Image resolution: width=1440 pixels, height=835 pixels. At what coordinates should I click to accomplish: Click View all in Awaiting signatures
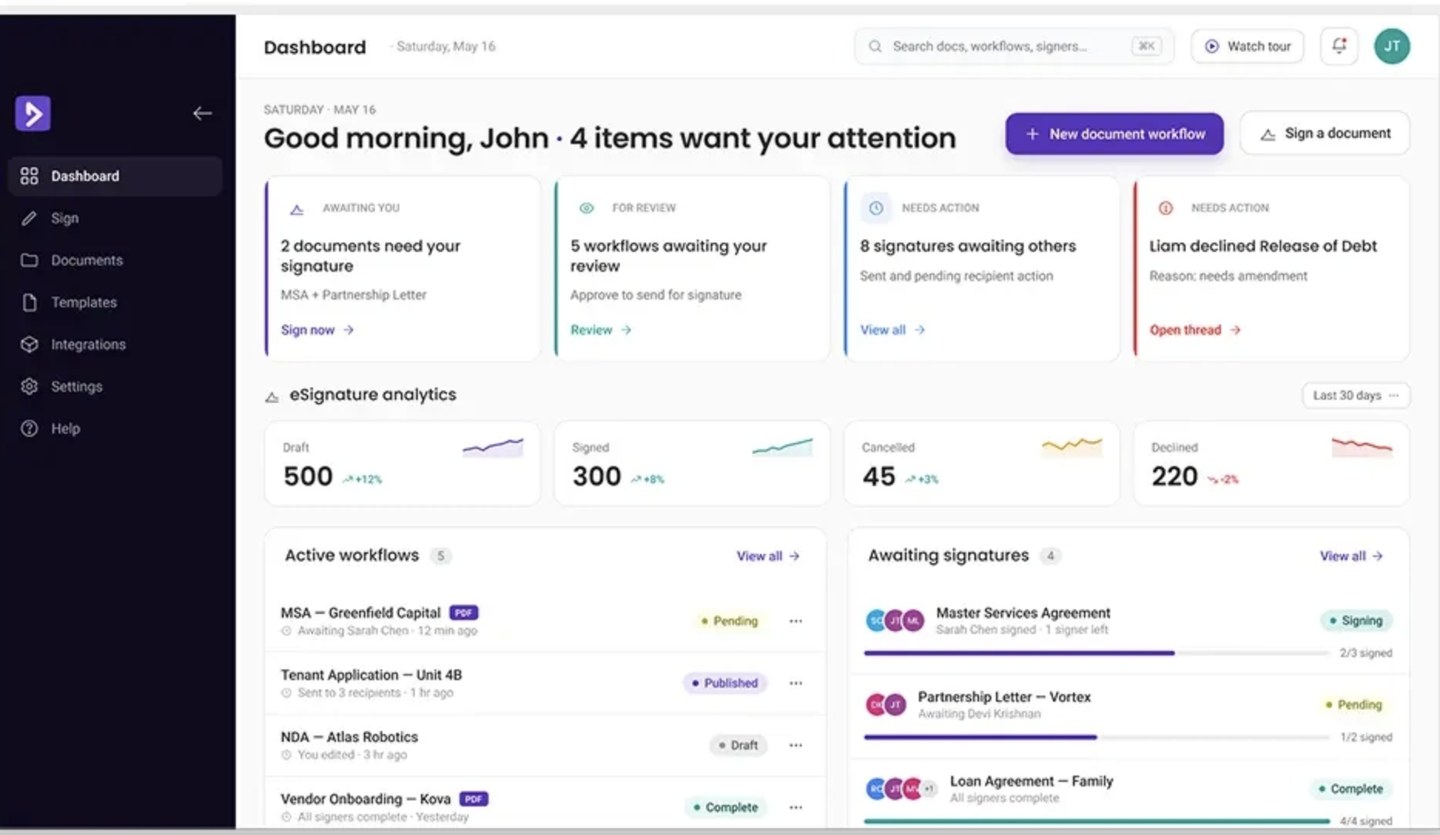(1351, 556)
